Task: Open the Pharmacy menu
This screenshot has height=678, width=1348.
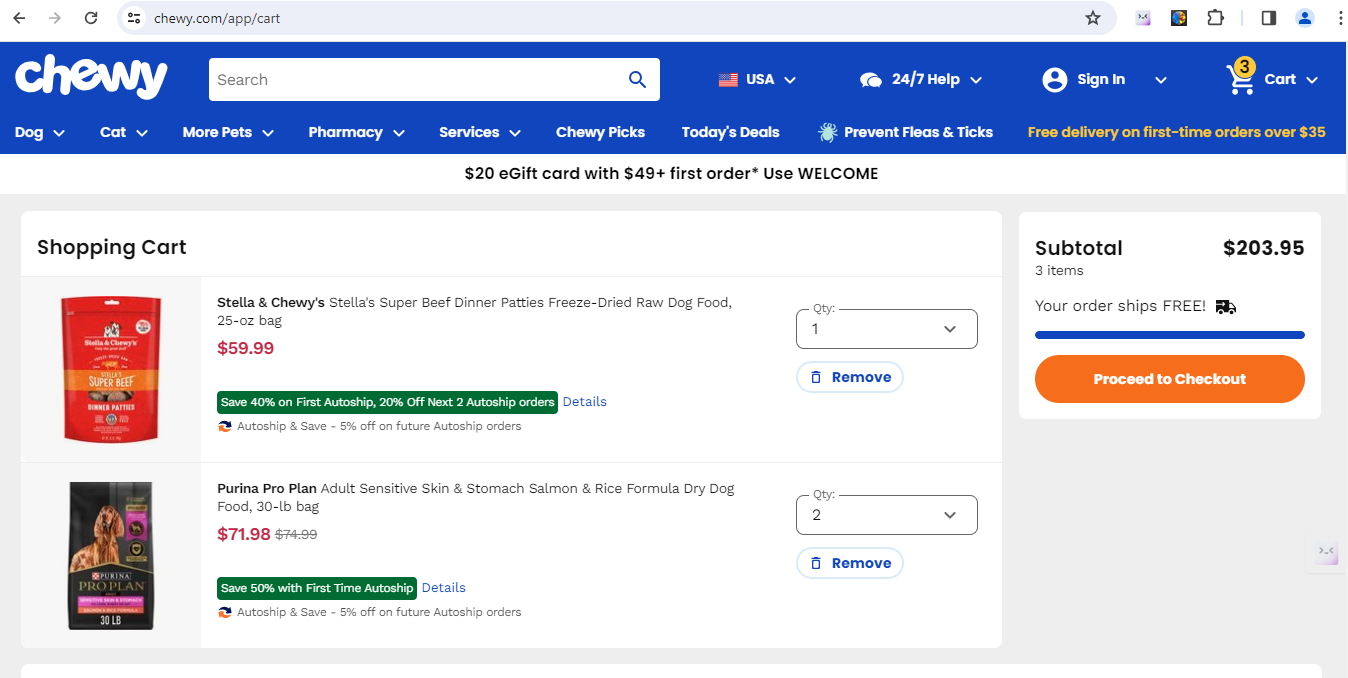Action: point(357,132)
